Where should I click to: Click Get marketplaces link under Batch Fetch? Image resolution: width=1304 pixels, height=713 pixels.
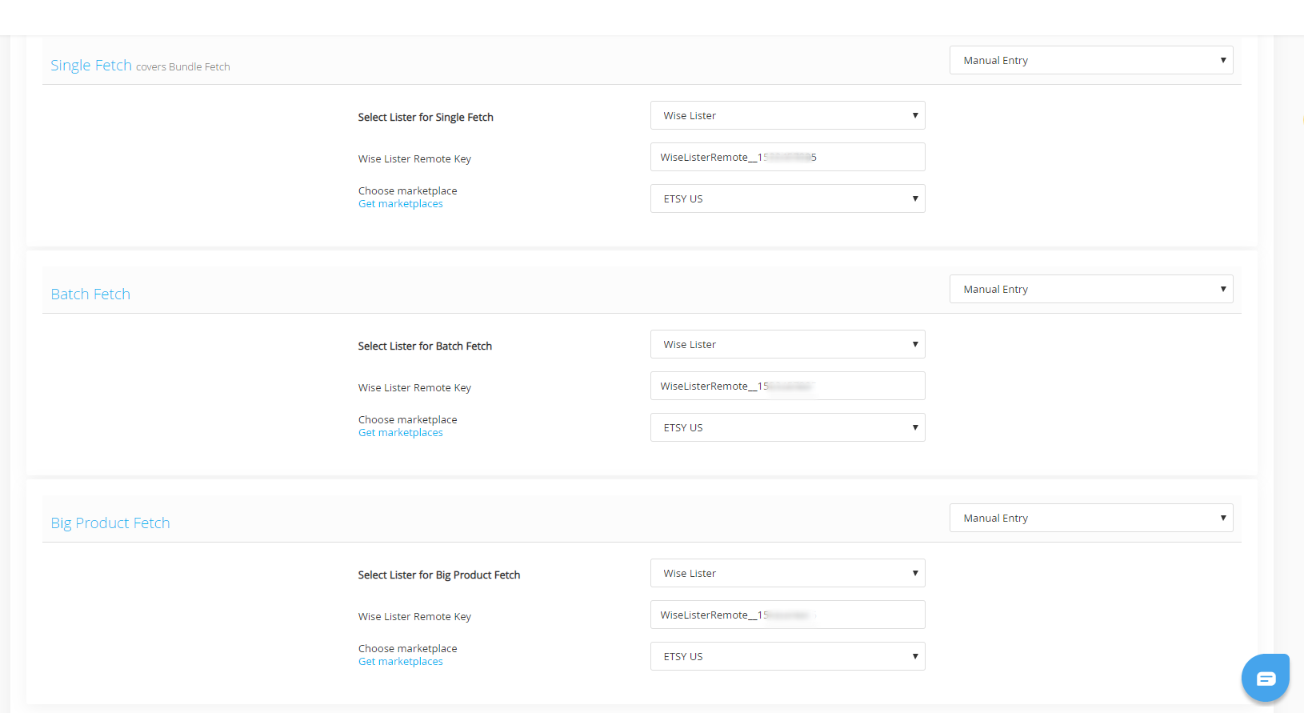tap(400, 433)
